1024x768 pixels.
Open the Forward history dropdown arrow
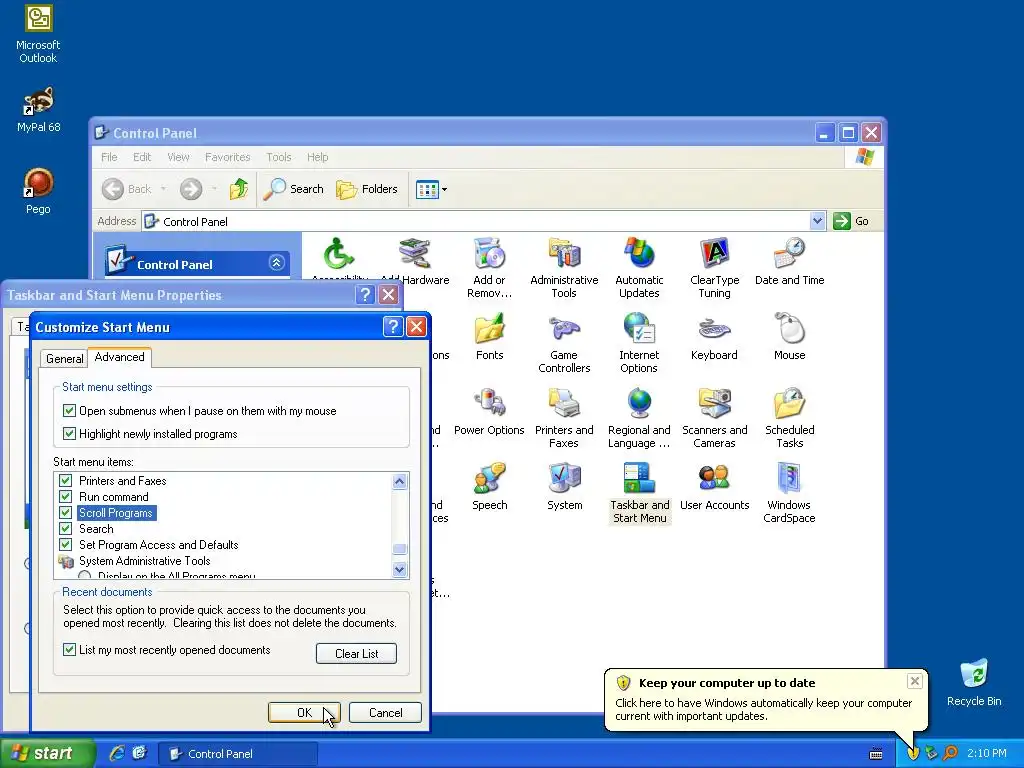214,189
